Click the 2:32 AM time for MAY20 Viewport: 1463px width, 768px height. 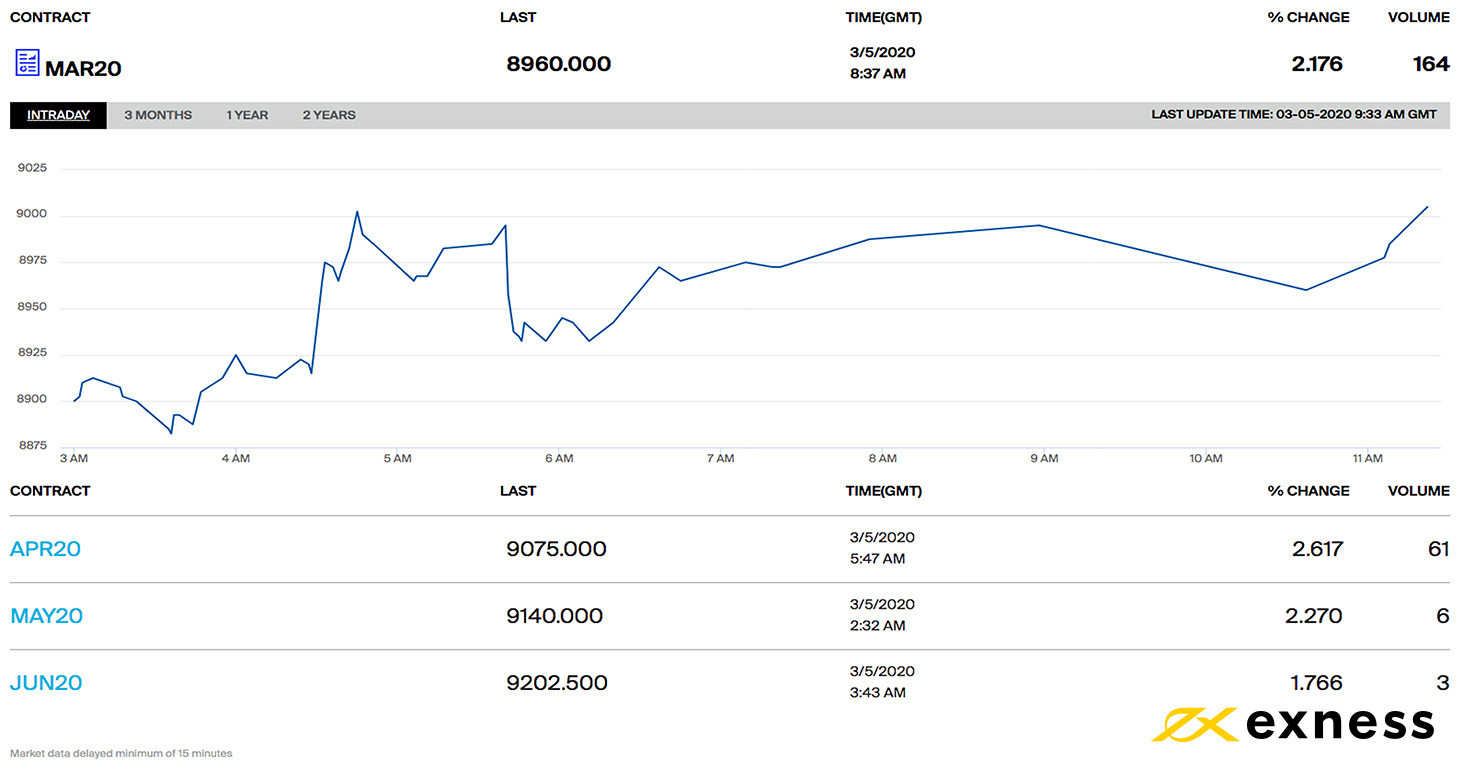pyautogui.click(x=878, y=626)
